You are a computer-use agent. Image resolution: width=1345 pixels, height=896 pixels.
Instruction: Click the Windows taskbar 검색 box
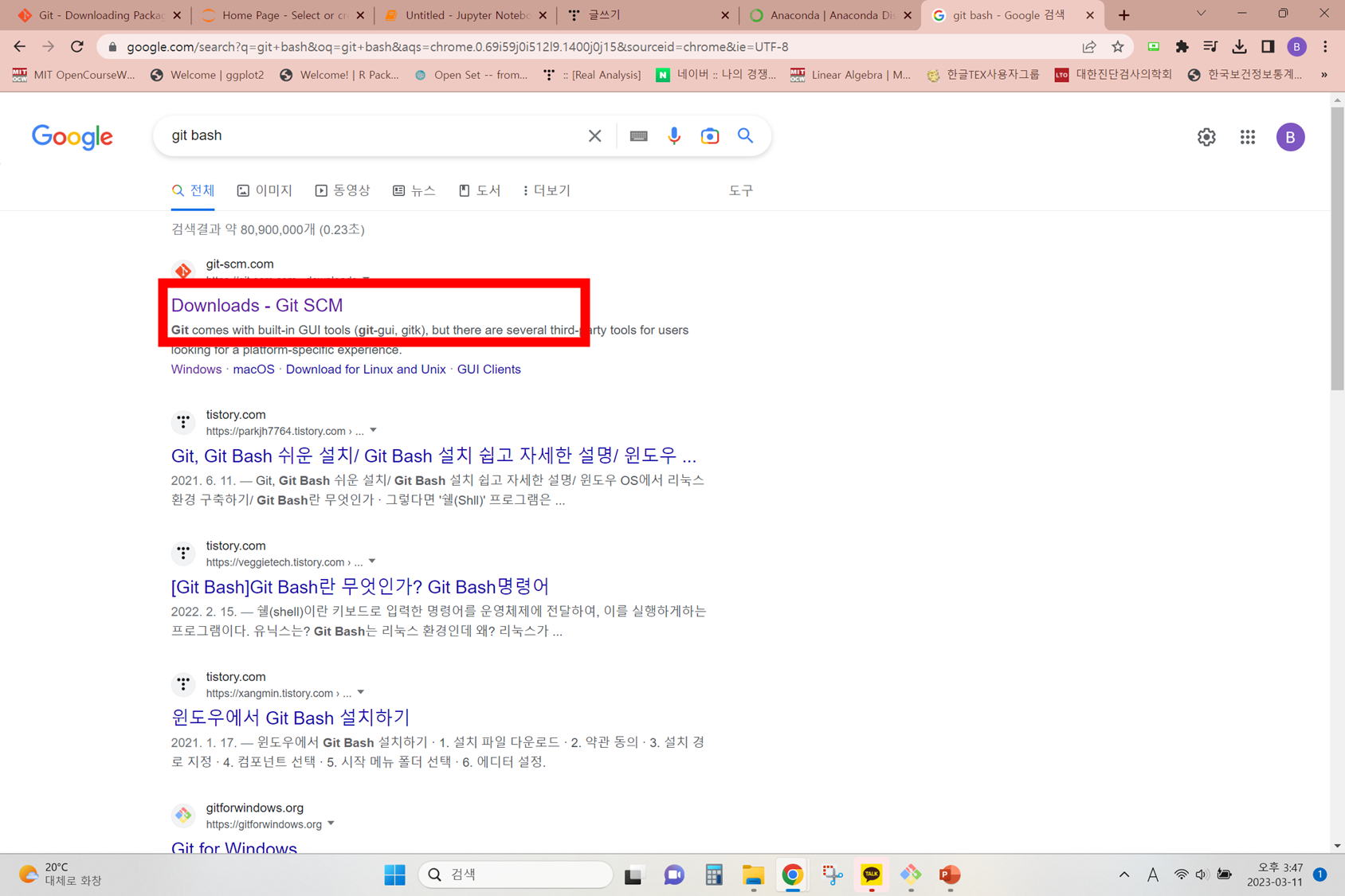516,874
